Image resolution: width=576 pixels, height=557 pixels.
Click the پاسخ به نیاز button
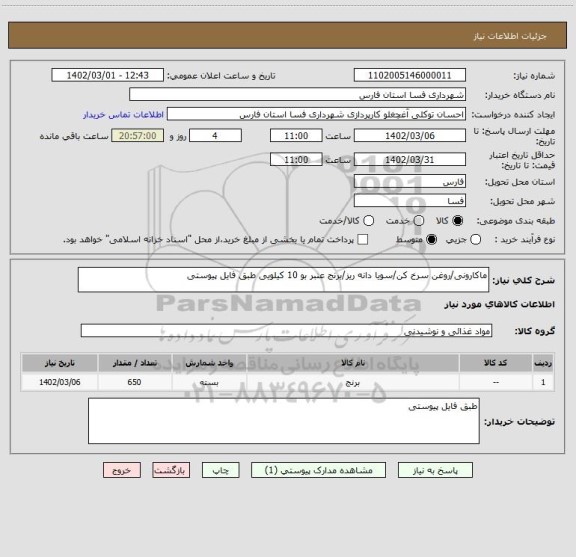tap(435, 470)
